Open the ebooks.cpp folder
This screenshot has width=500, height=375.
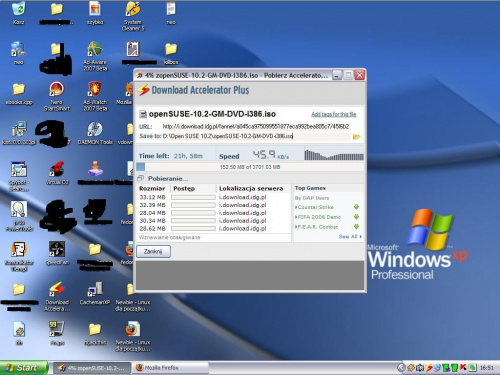[19, 93]
